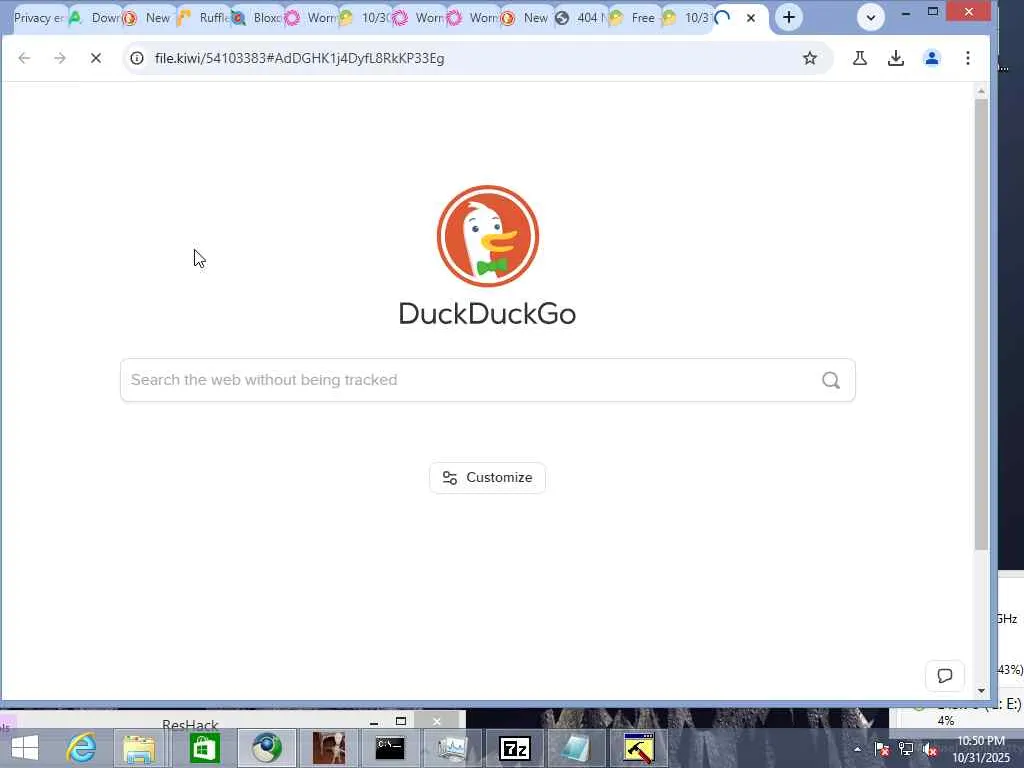The image size is (1024, 768).
Task: Open the Command Prompt taskbar icon
Action: coord(390,748)
